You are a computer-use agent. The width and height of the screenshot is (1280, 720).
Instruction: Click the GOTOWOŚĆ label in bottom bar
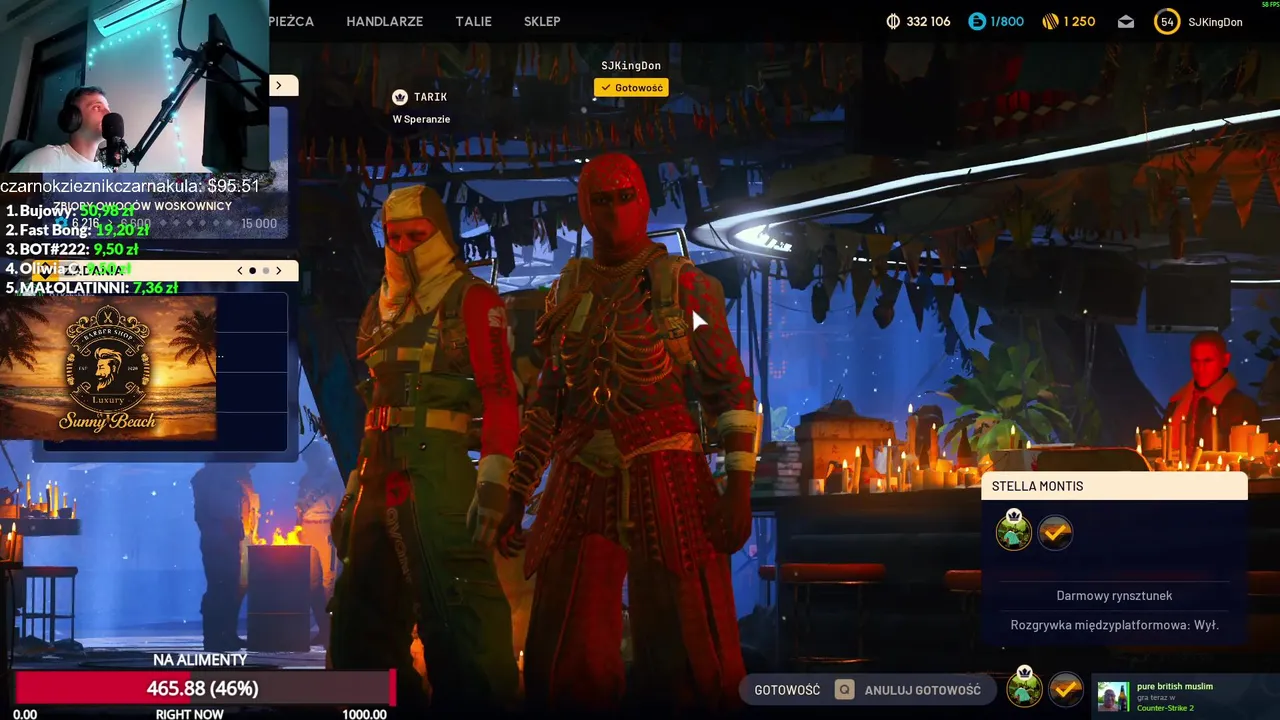(x=787, y=690)
